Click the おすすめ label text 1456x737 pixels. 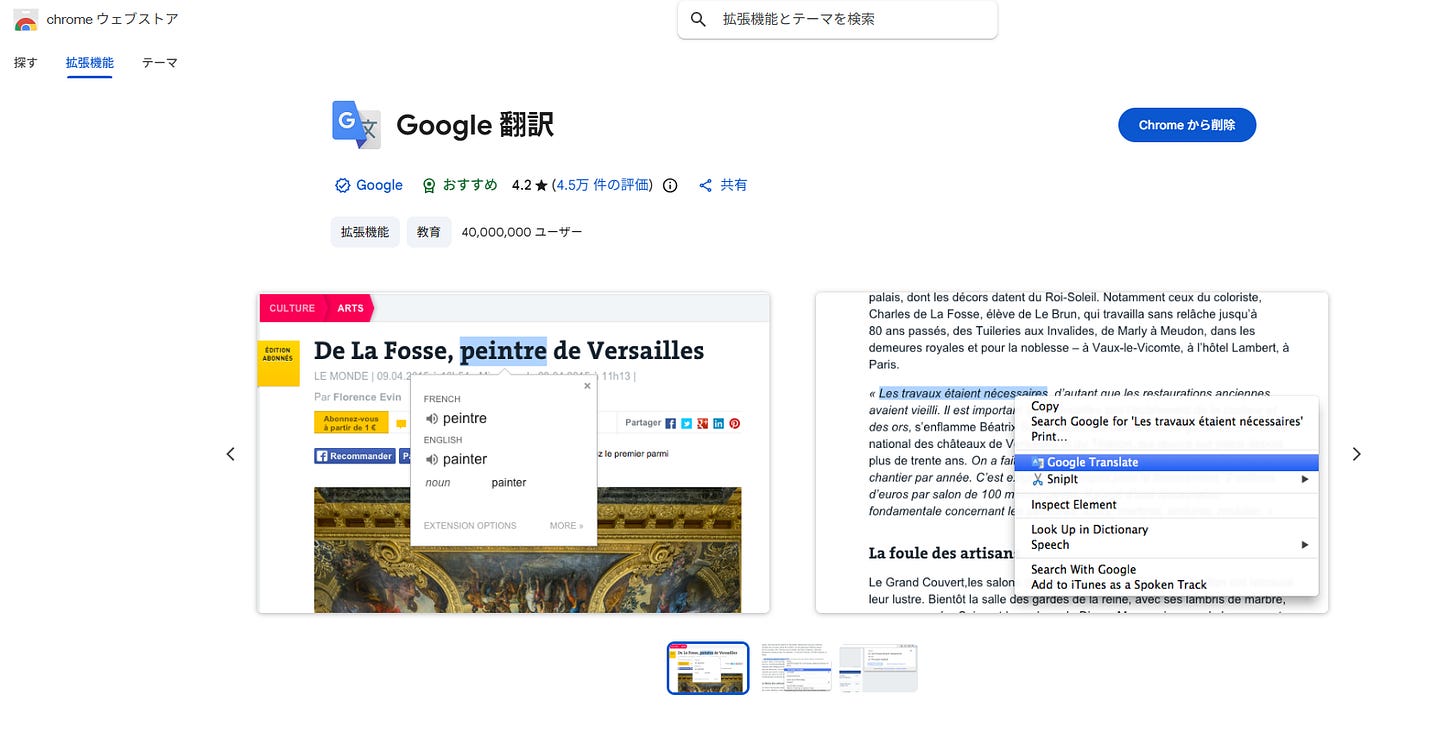click(470, 185)
